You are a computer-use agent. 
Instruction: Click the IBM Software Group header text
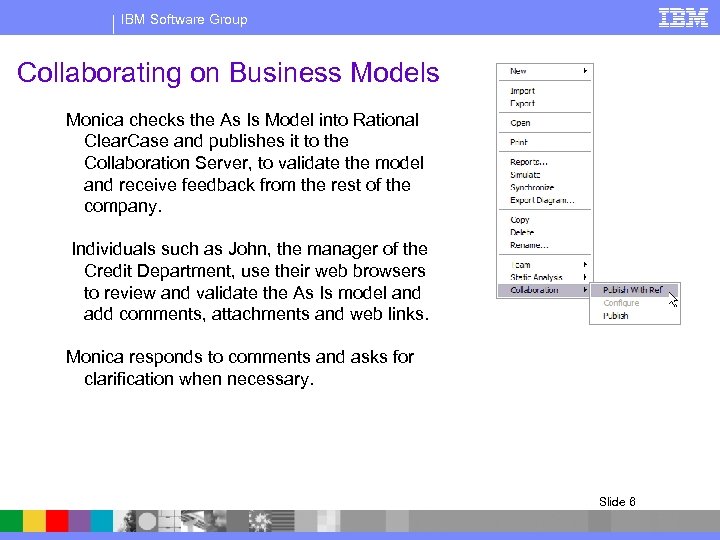(x=184, y=19)
